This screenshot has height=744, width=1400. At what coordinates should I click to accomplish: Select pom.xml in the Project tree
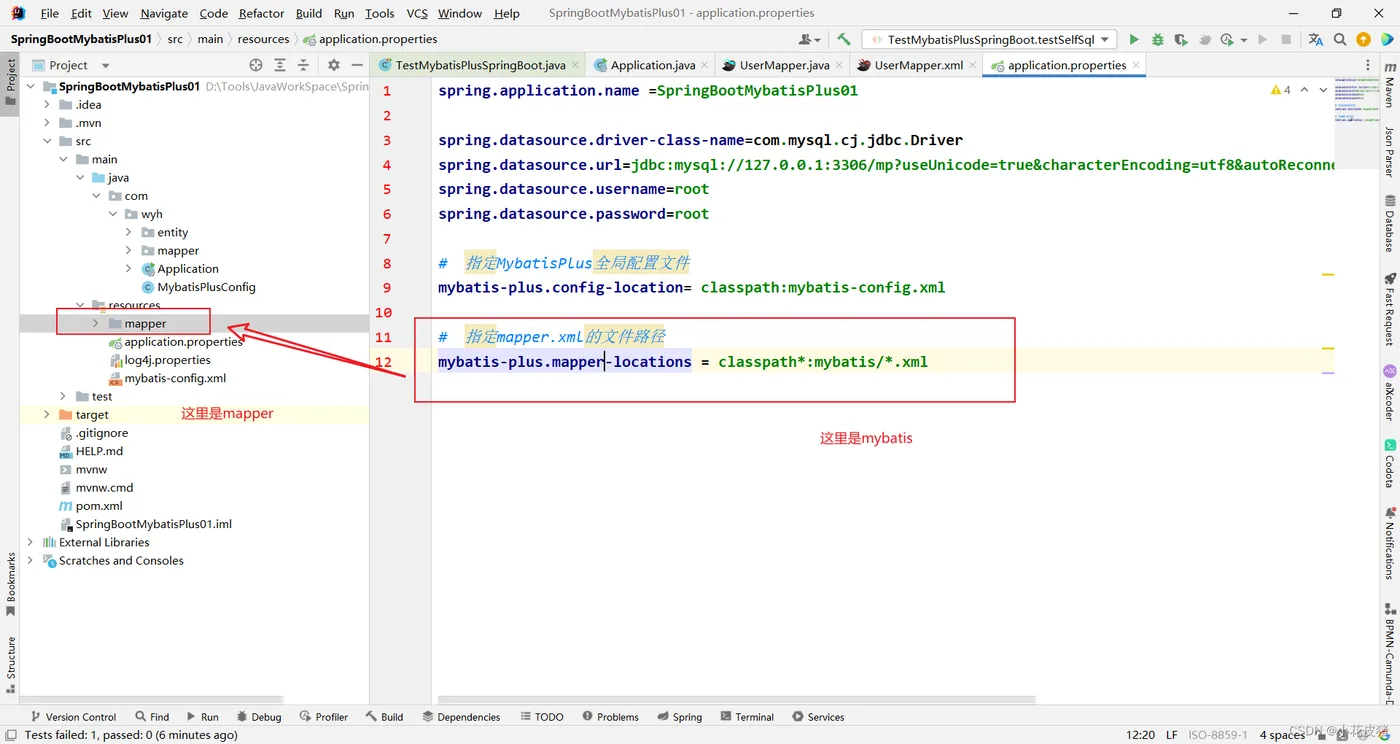pyautogui.click(x=99, y=506)
